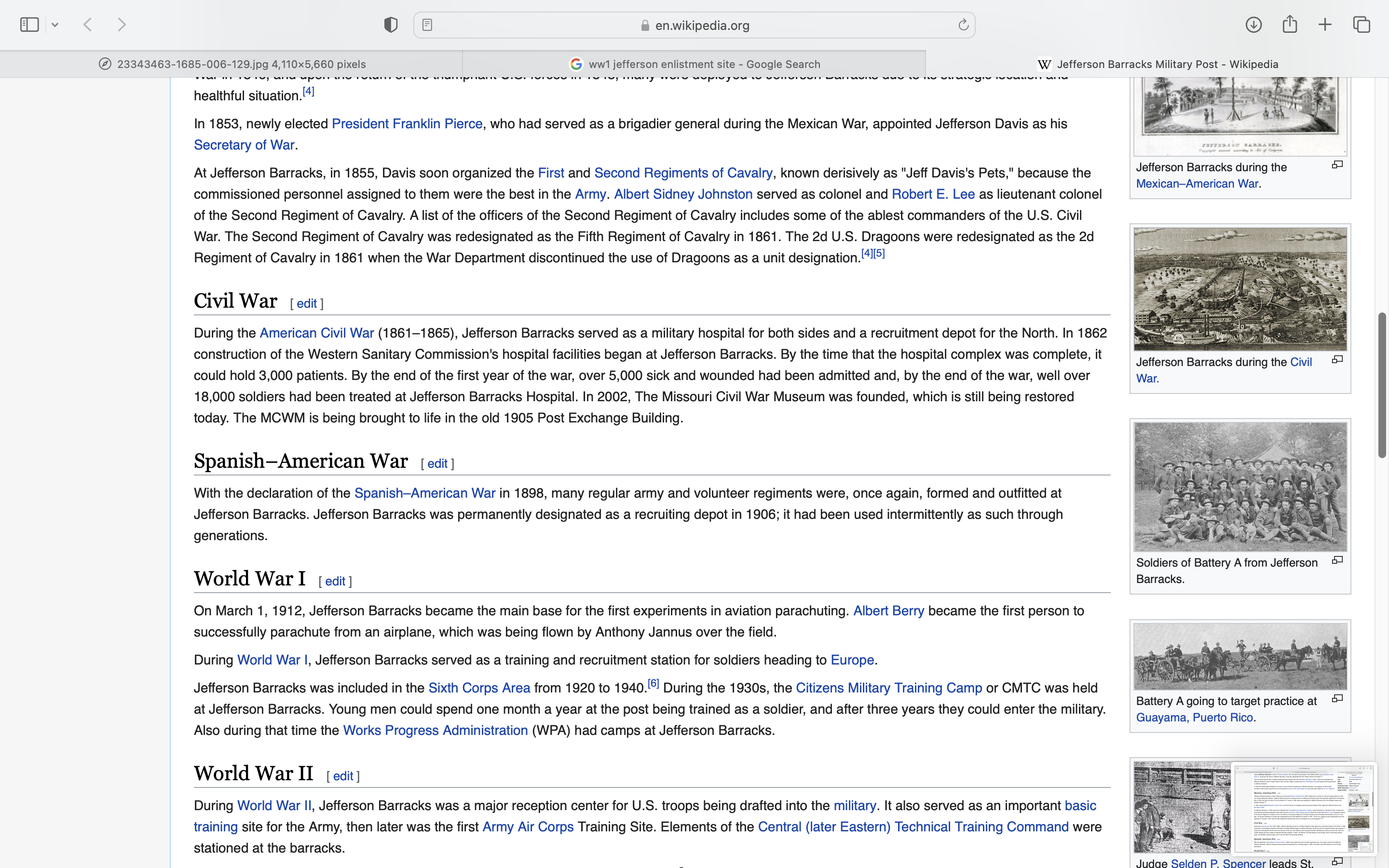Viewport: 1389px width, 868px height.
Task: Click the forward navigation arrow
Action: point(122,25)
